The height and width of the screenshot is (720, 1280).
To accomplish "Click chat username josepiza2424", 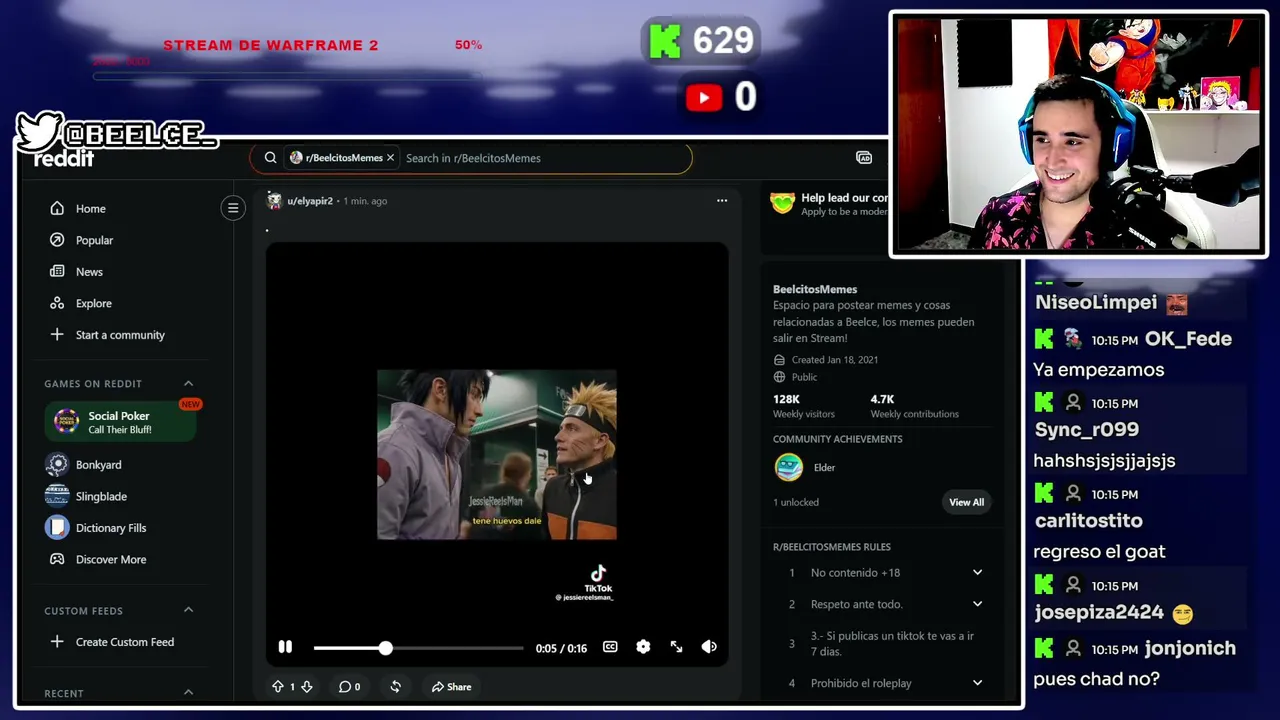I will click(x=1099, y=612).
